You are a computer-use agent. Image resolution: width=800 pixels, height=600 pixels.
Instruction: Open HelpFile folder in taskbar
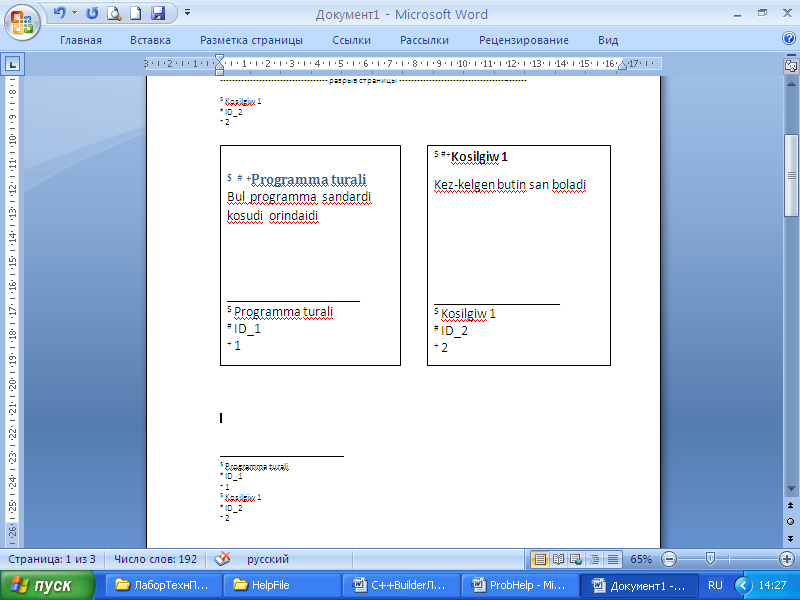pos(282,585)
